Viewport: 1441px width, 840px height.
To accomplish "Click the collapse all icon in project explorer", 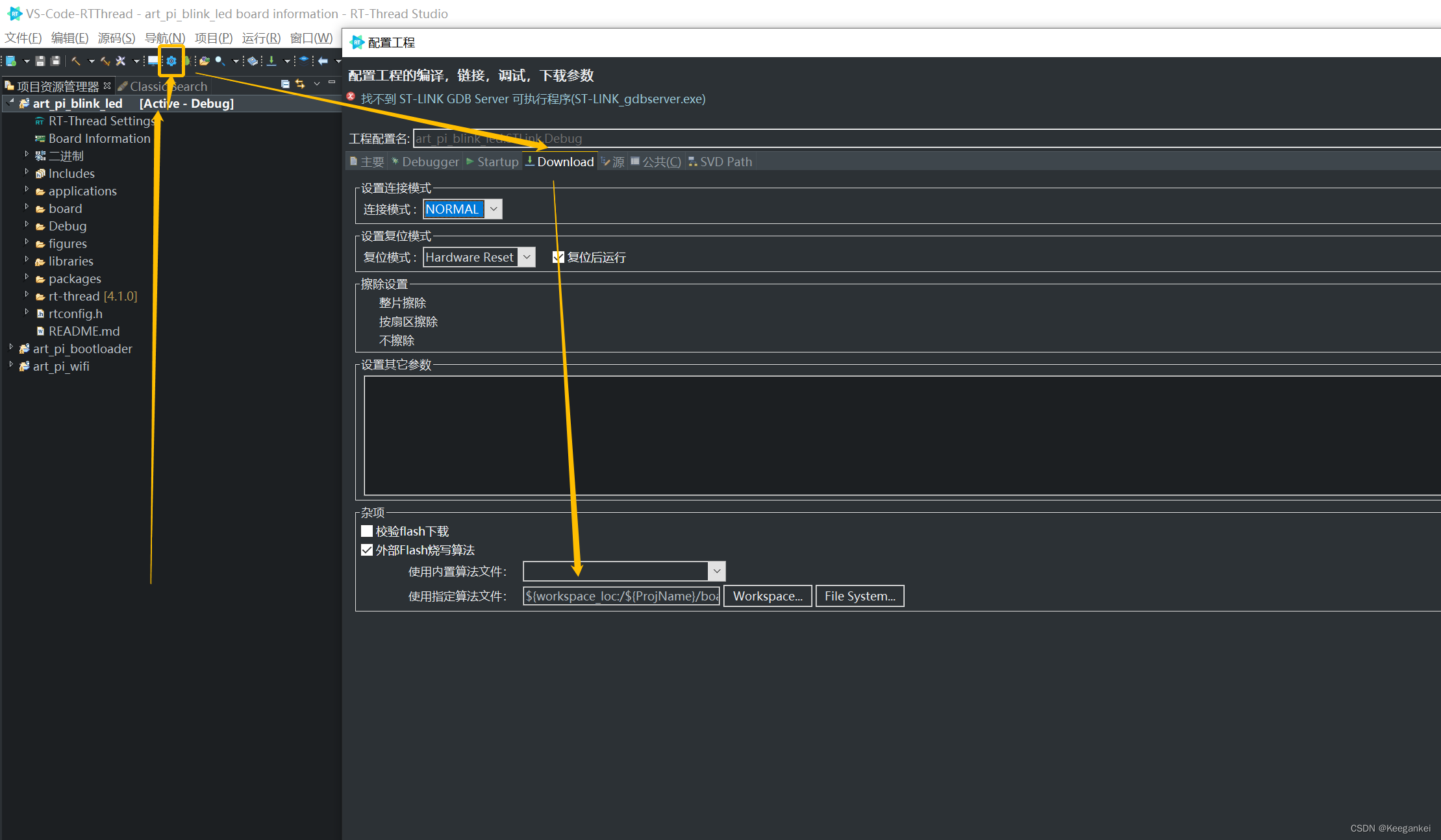I will pyautogui.click(x=285, y=84).
